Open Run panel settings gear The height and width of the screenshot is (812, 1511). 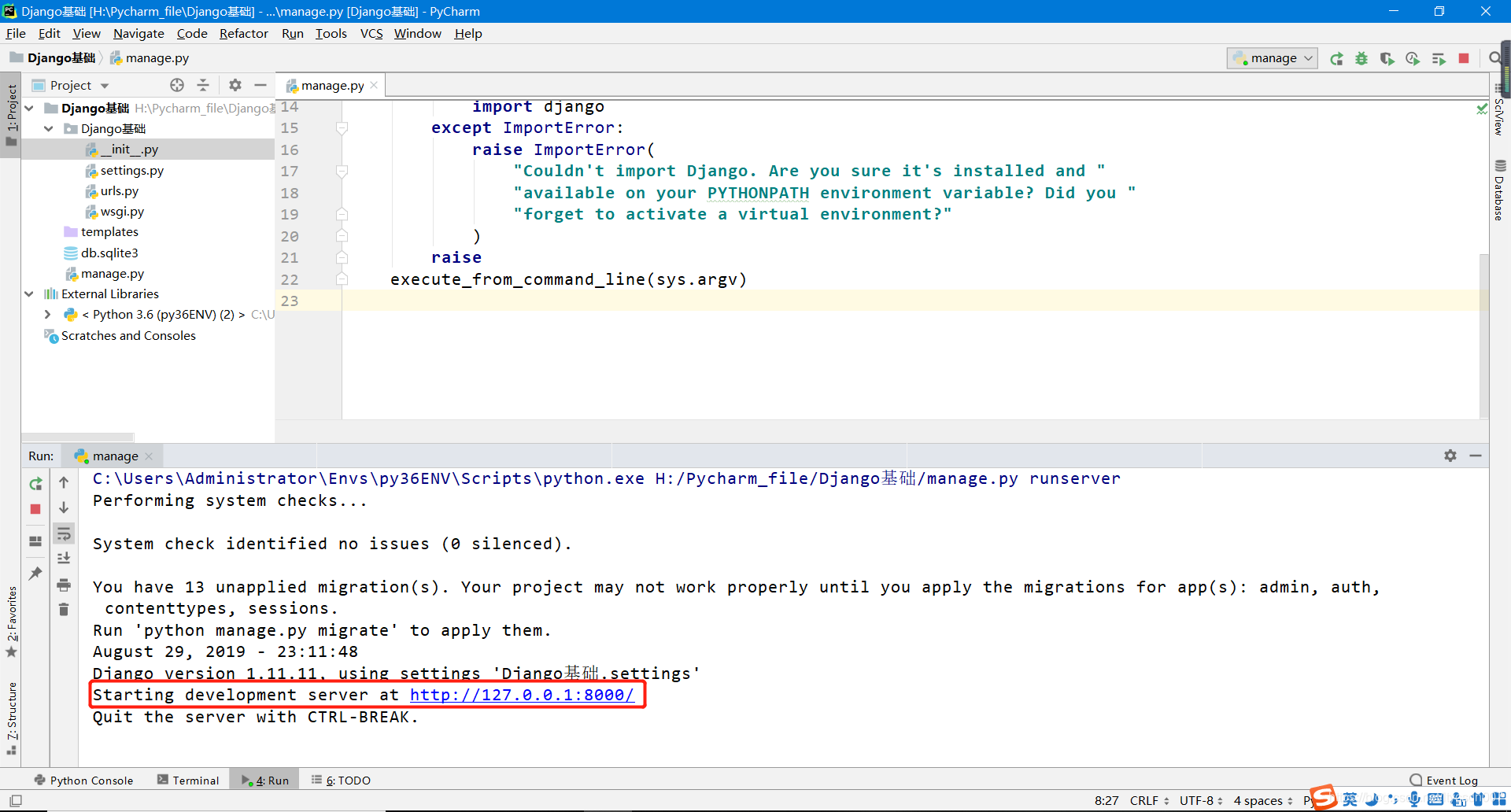[1450, 456]
